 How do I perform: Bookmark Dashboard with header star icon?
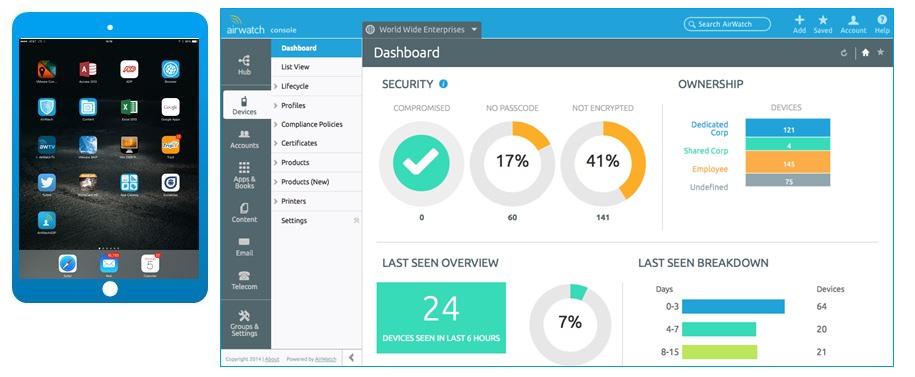881,53
